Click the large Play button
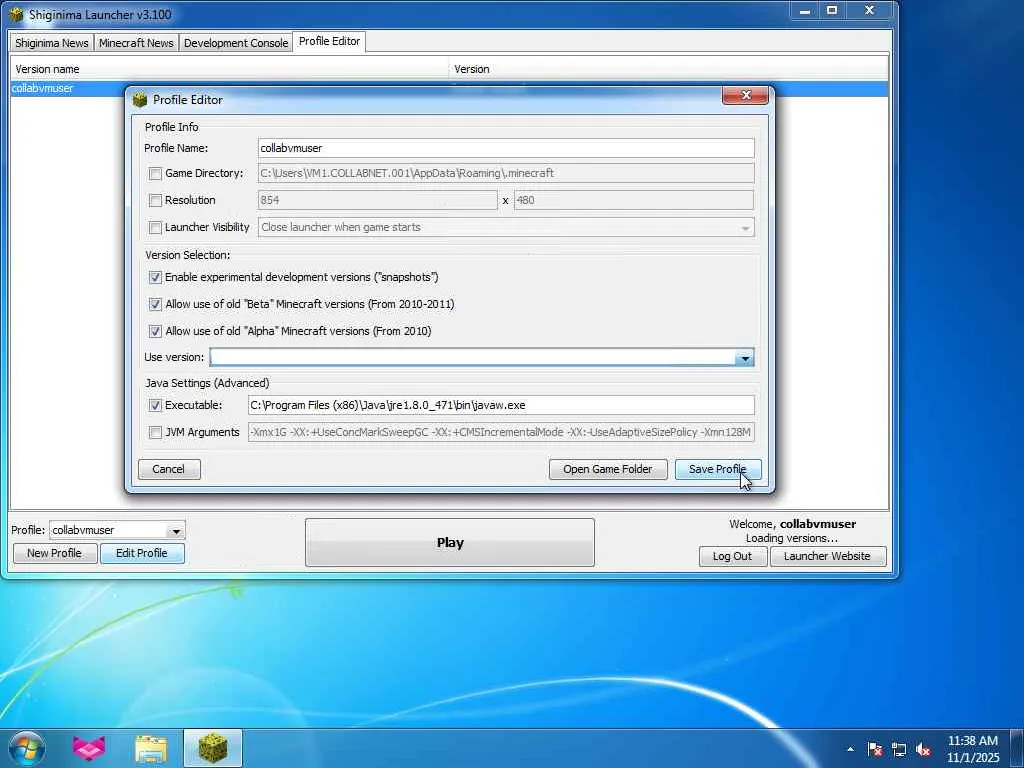 click(450, 543)
